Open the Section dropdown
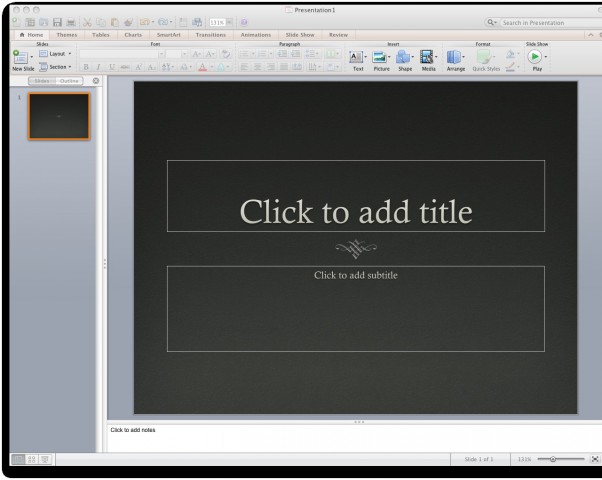602x480 pixels. [x=55, y=67]
